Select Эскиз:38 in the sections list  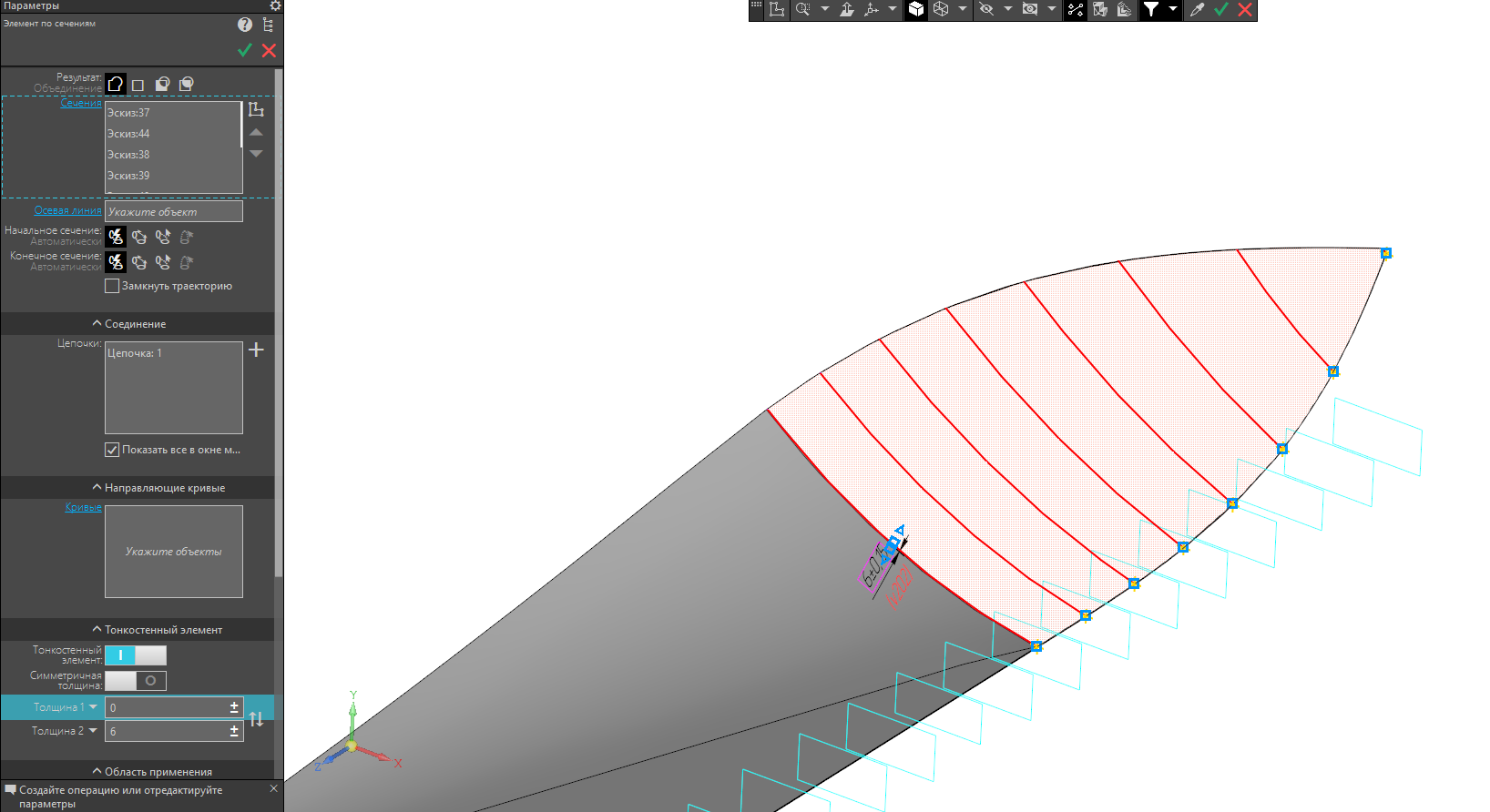pos(128,155)
